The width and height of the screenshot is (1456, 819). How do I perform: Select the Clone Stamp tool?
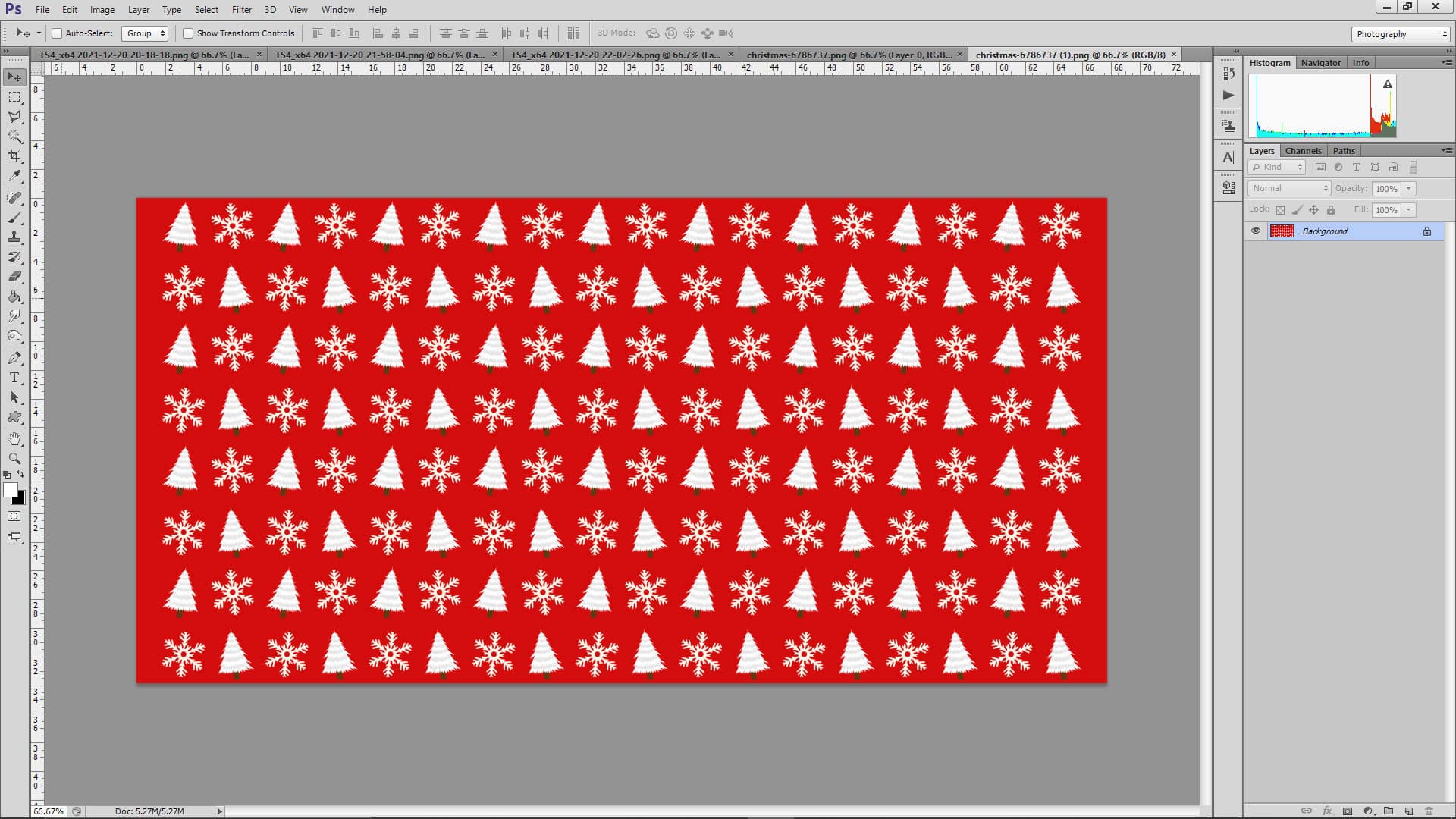14,237
